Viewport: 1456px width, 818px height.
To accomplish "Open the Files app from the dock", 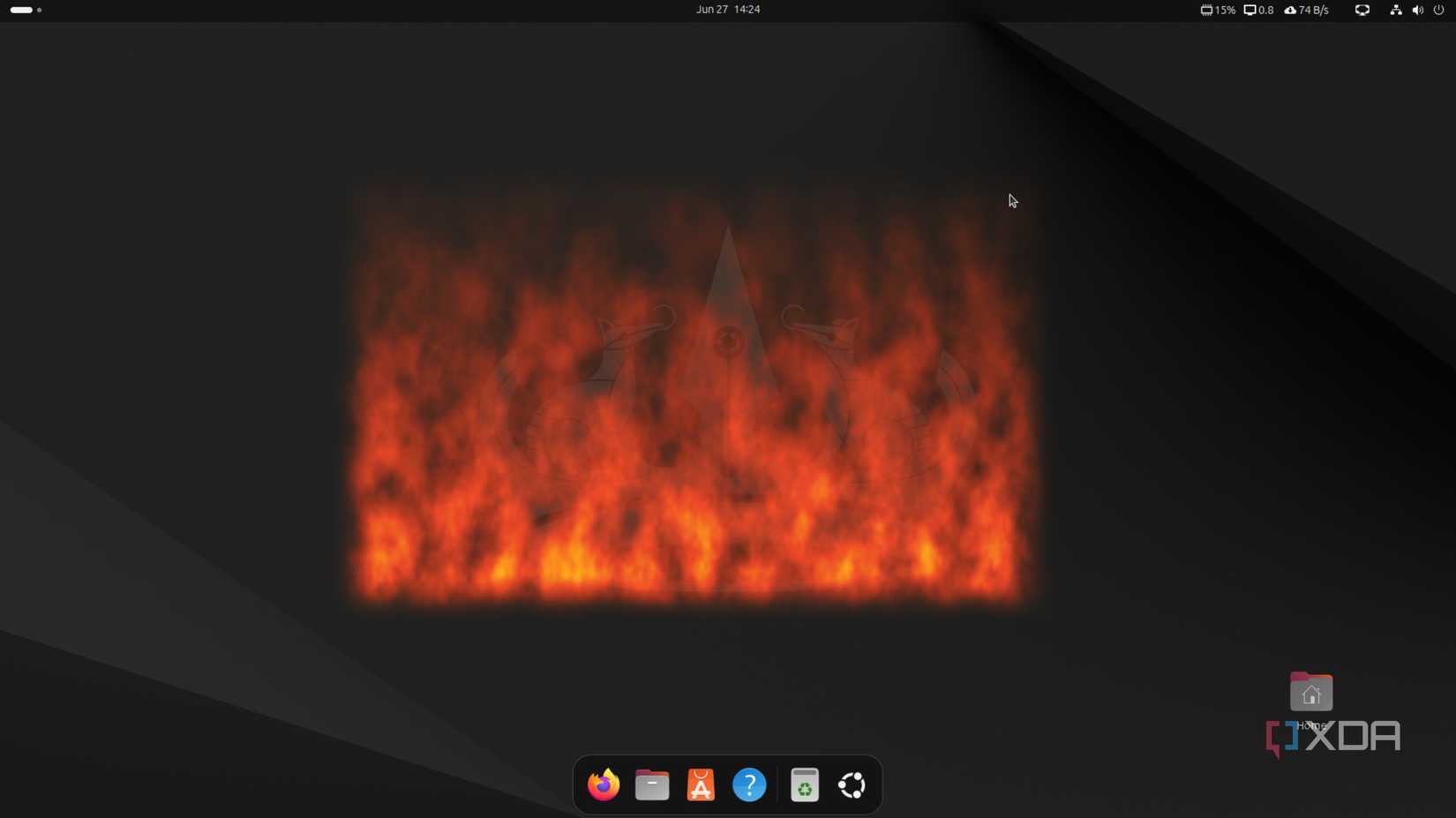I will (652, 784).
